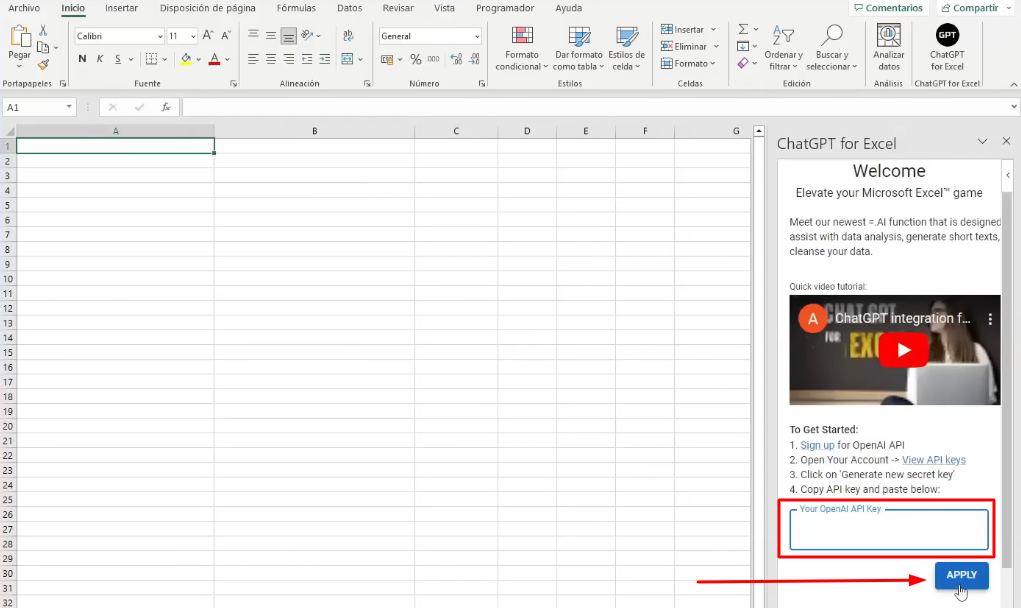1021x608 pixels.
Task: Click the percent style icon
Action: [x=415, y=60]
